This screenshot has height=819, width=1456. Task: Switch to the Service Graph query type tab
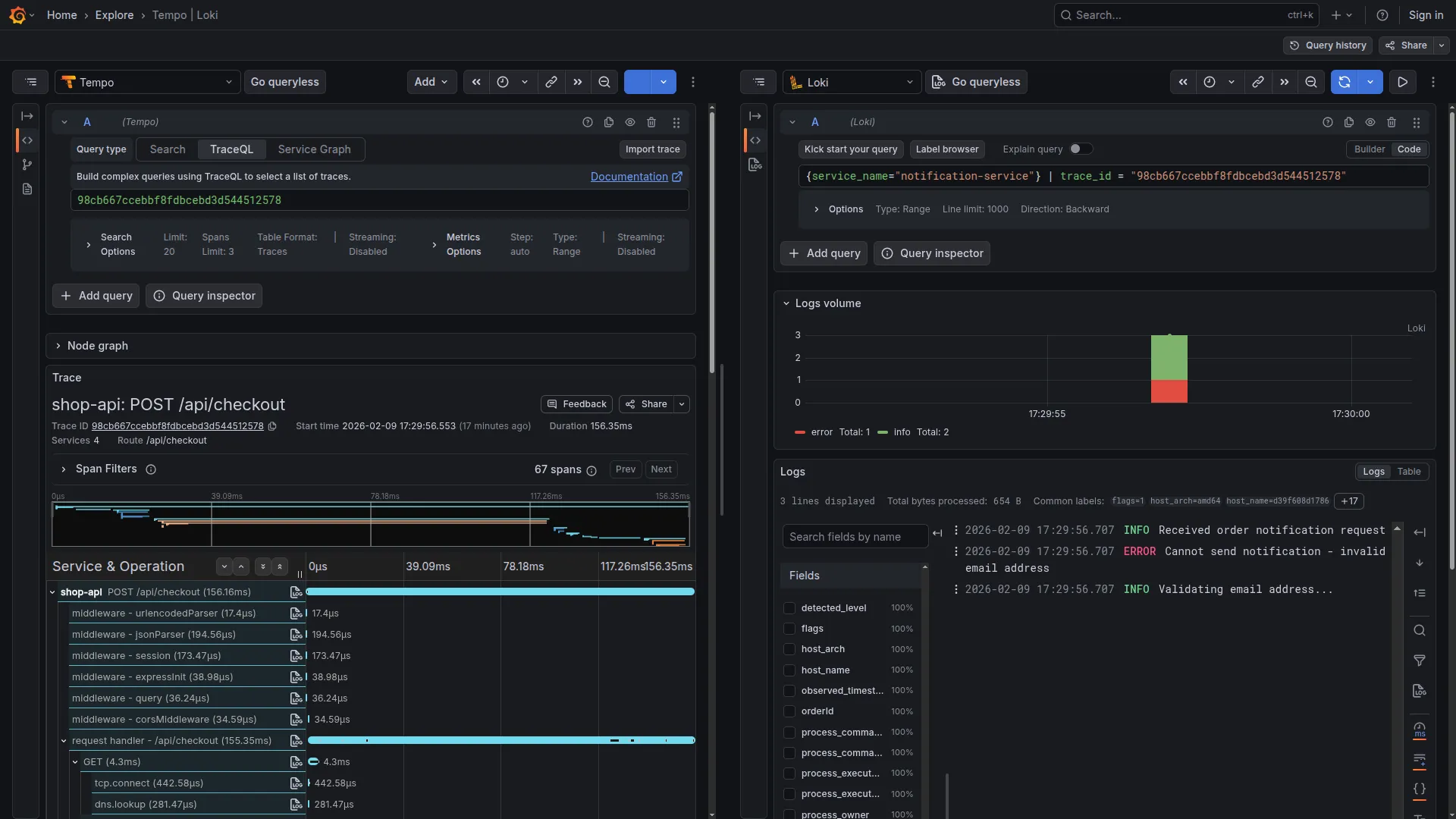pyautogui.click(x=315, y=149)
